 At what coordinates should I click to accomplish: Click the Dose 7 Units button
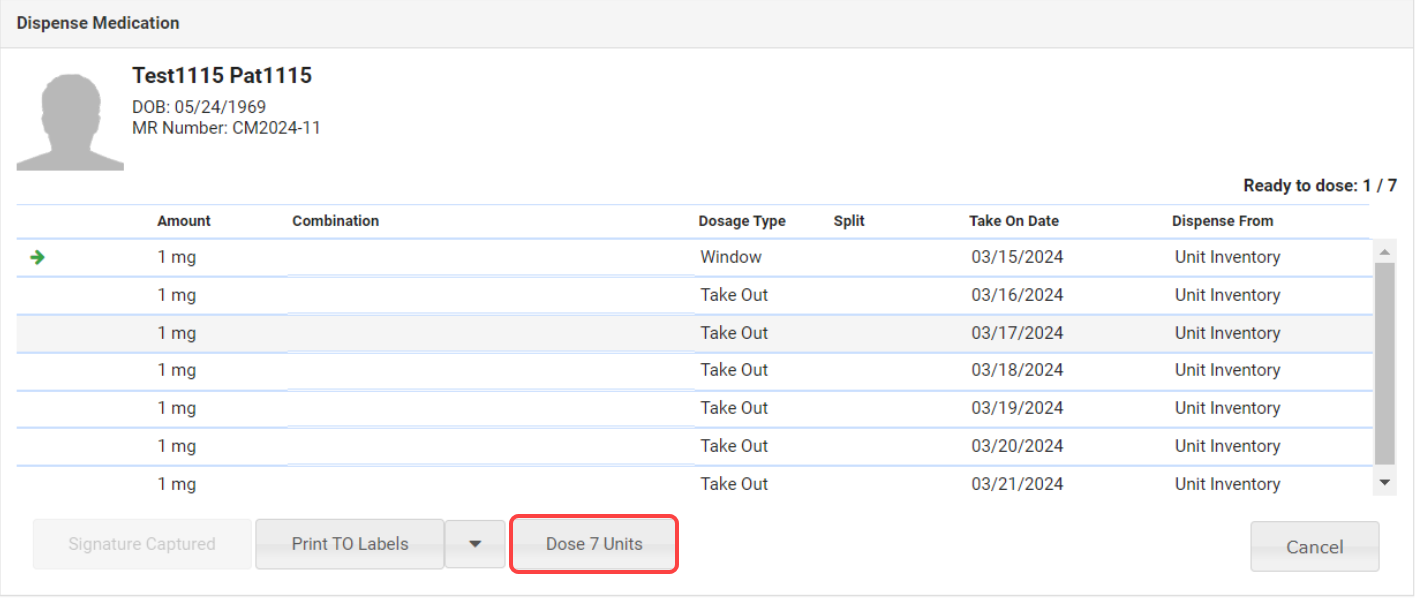pos(594,544)
